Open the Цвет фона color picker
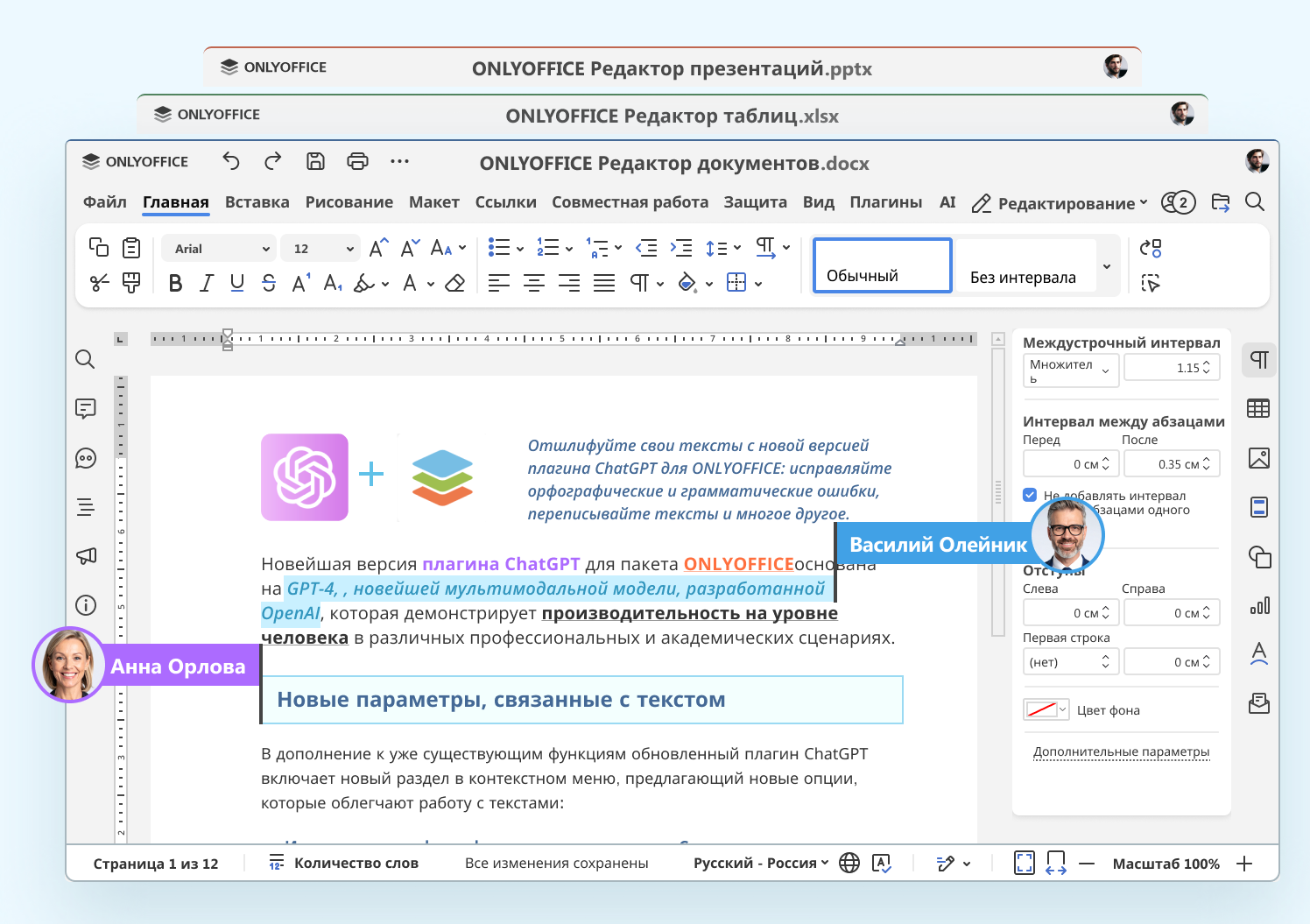The height and width of the screenshot is (924, 1310). point(1046,709)
